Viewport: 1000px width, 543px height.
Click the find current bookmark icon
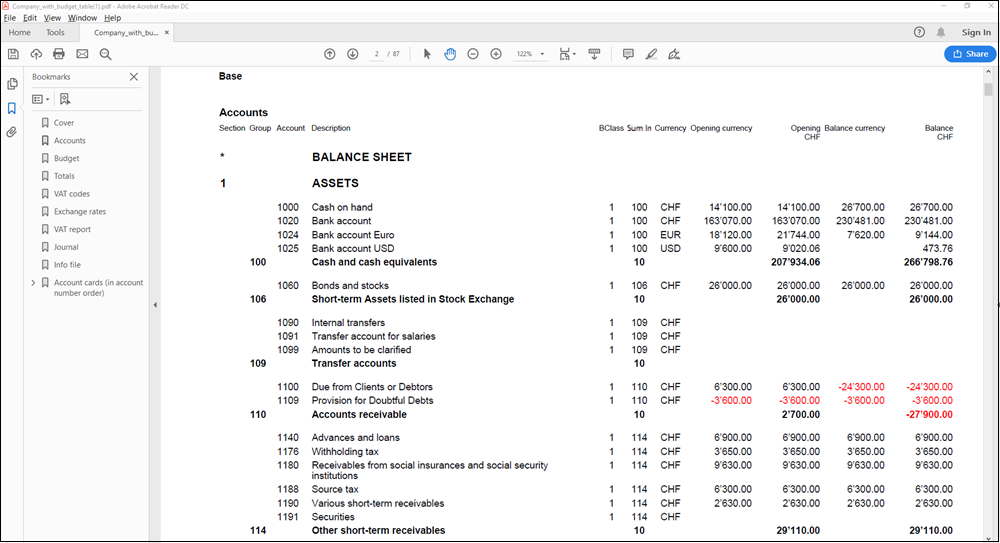point(65,99)
